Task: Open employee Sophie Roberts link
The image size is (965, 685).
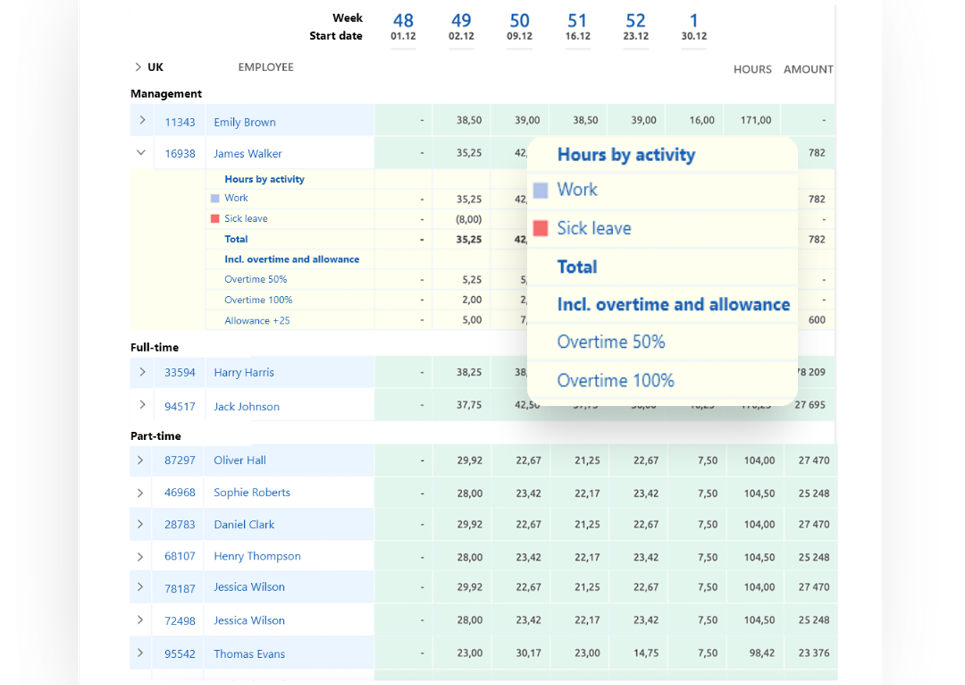Action: coord(251,492)
